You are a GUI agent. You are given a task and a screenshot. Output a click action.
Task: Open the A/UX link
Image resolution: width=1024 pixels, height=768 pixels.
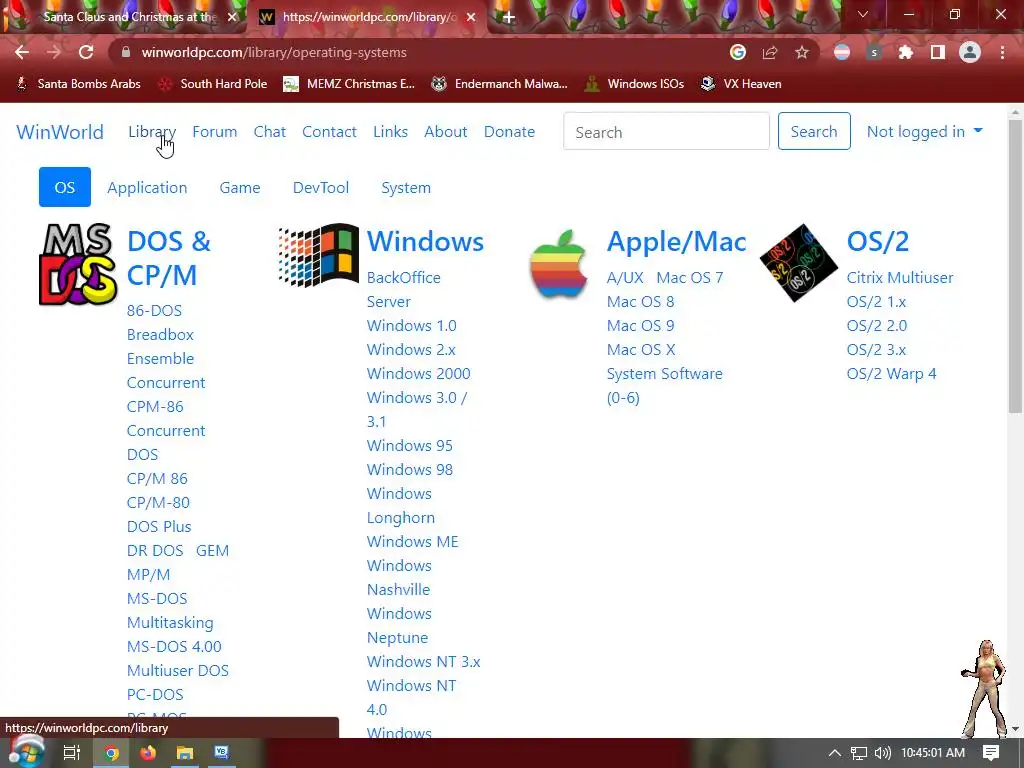(625, 278)
